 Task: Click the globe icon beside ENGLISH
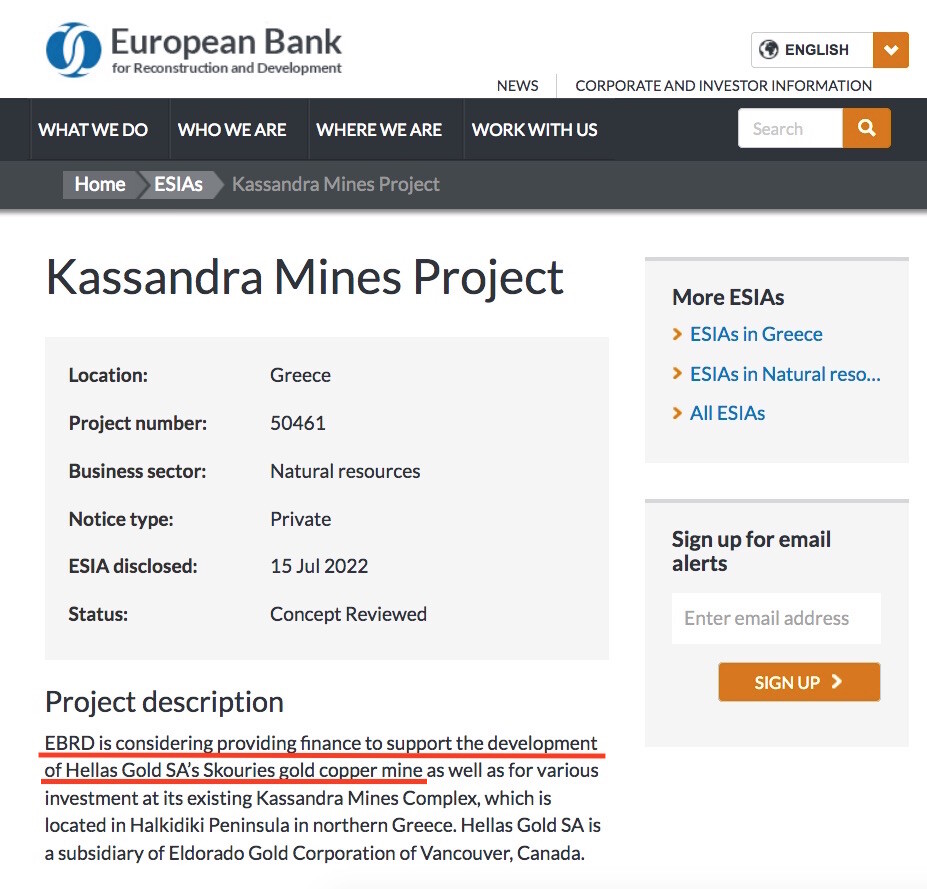coord(769,49)
